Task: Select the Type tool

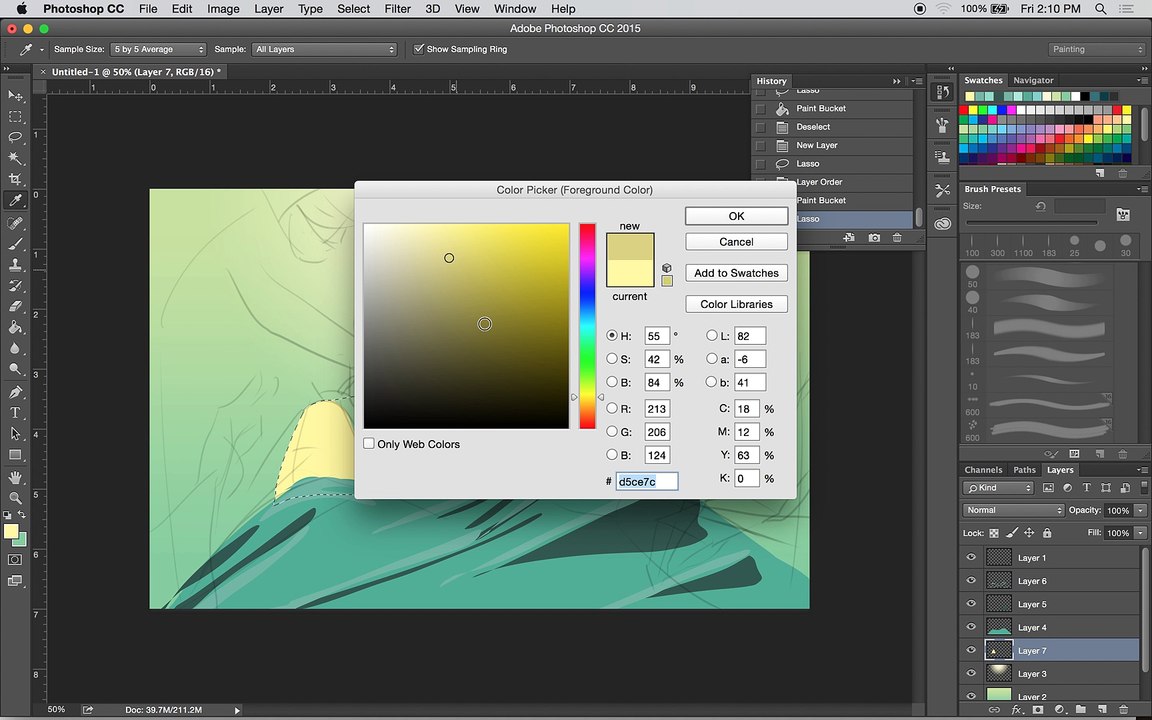Action: pyautogui.click(x=15, y=413)
